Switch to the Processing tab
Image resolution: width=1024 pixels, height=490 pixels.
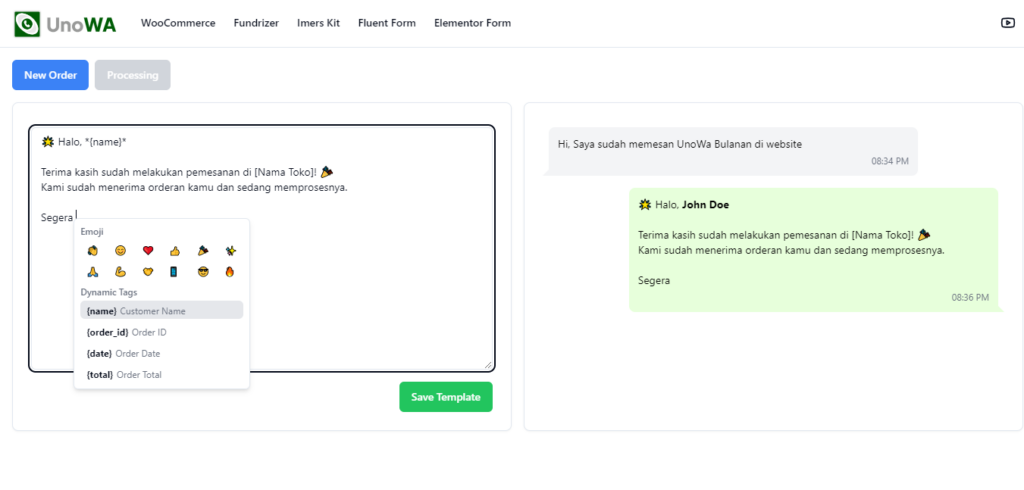133,75
